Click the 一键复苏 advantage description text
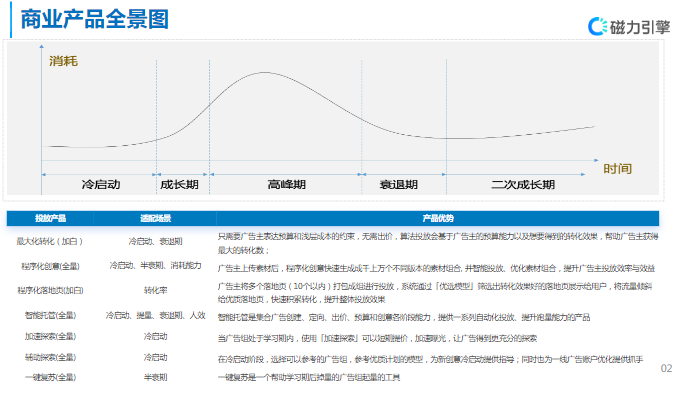 [309, 378]
